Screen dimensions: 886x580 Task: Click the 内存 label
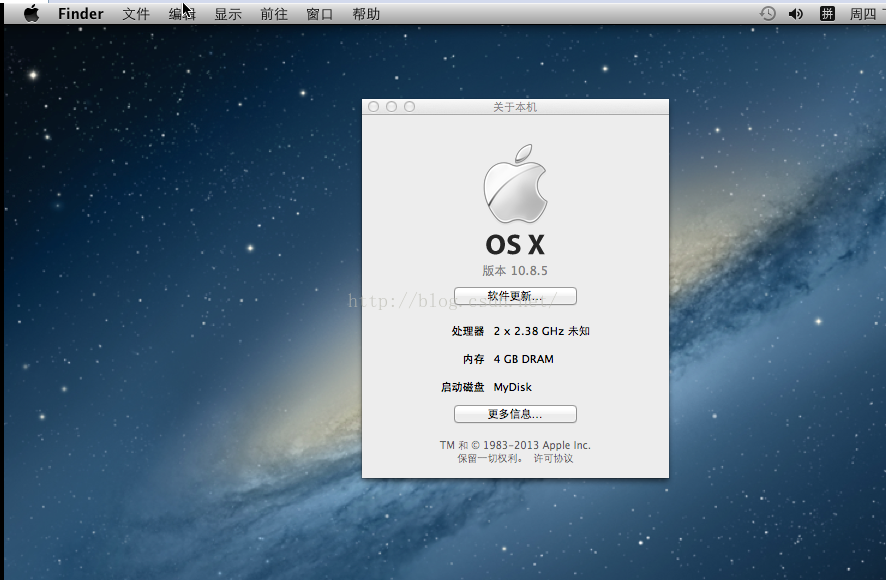tap(474, 359)
